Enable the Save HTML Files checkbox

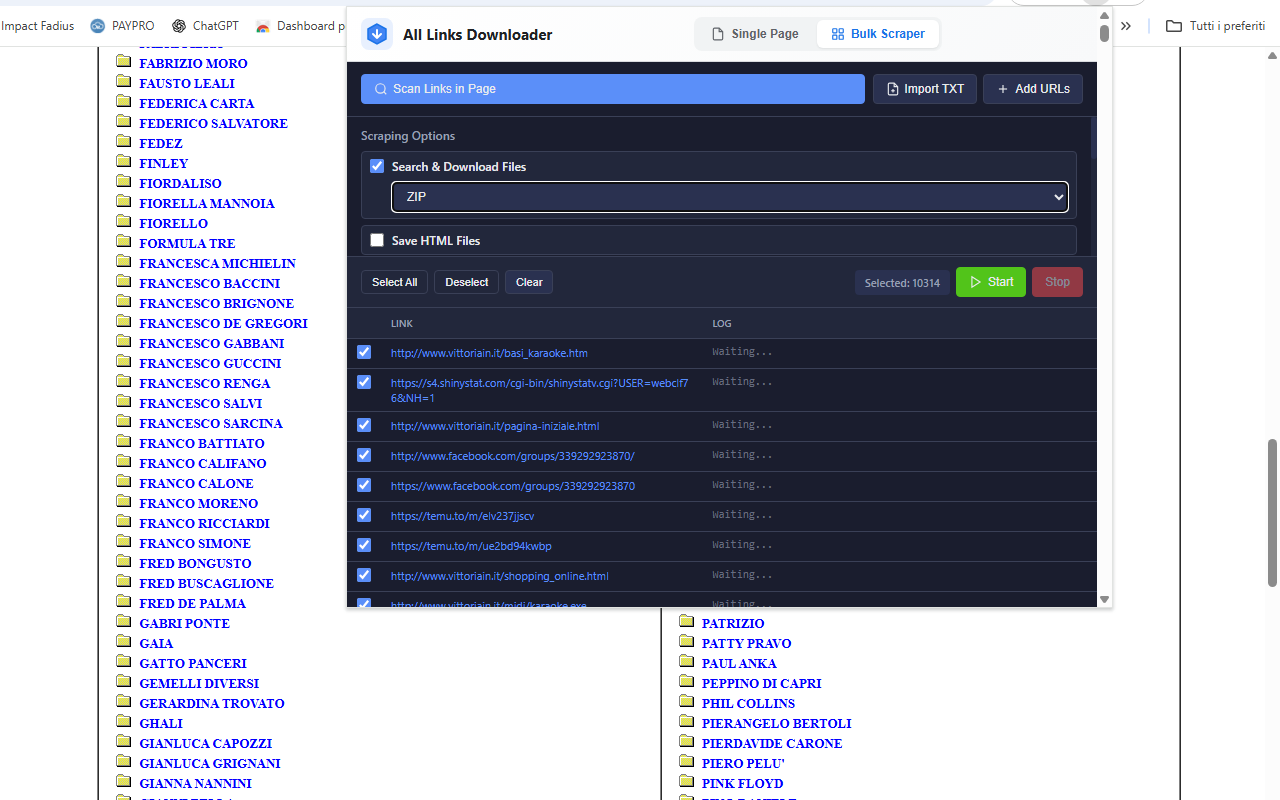(x=377, y=240)
